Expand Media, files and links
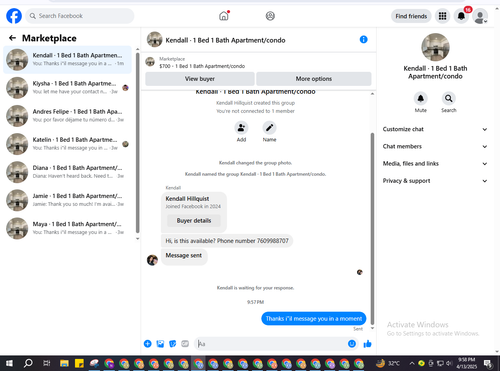 coord(435,164)
